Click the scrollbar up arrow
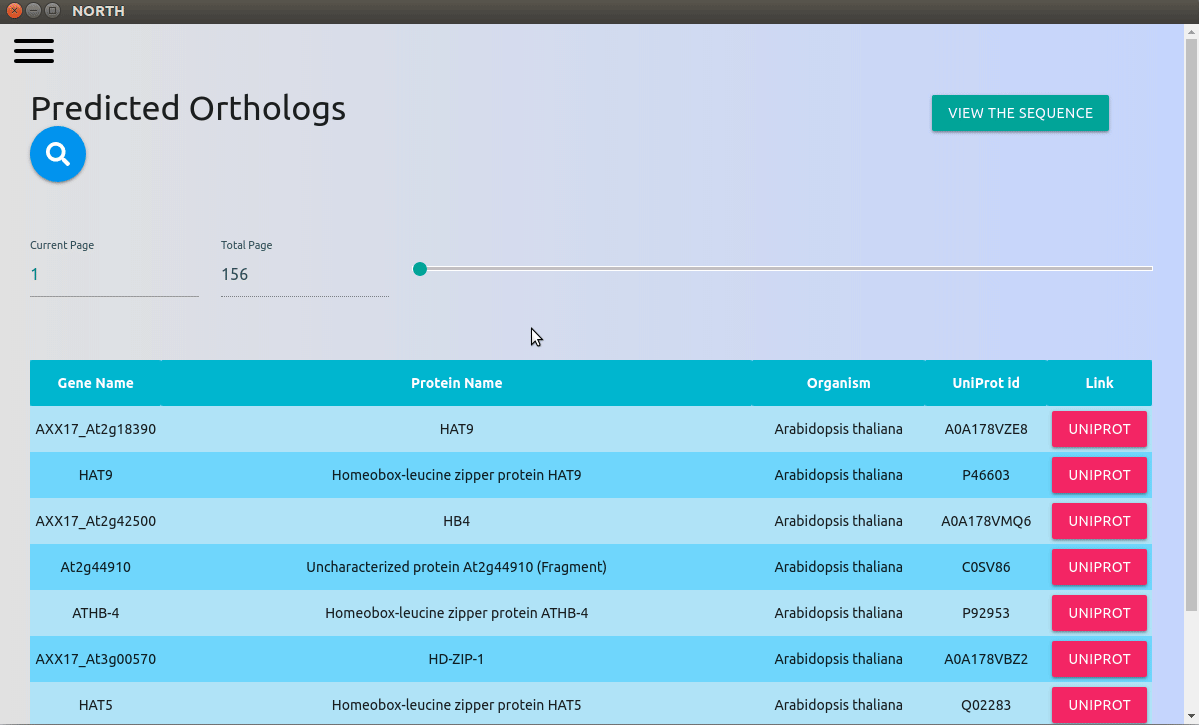Image resolution: width=1199 pixels, height=725 pixels. (1191, 32)
